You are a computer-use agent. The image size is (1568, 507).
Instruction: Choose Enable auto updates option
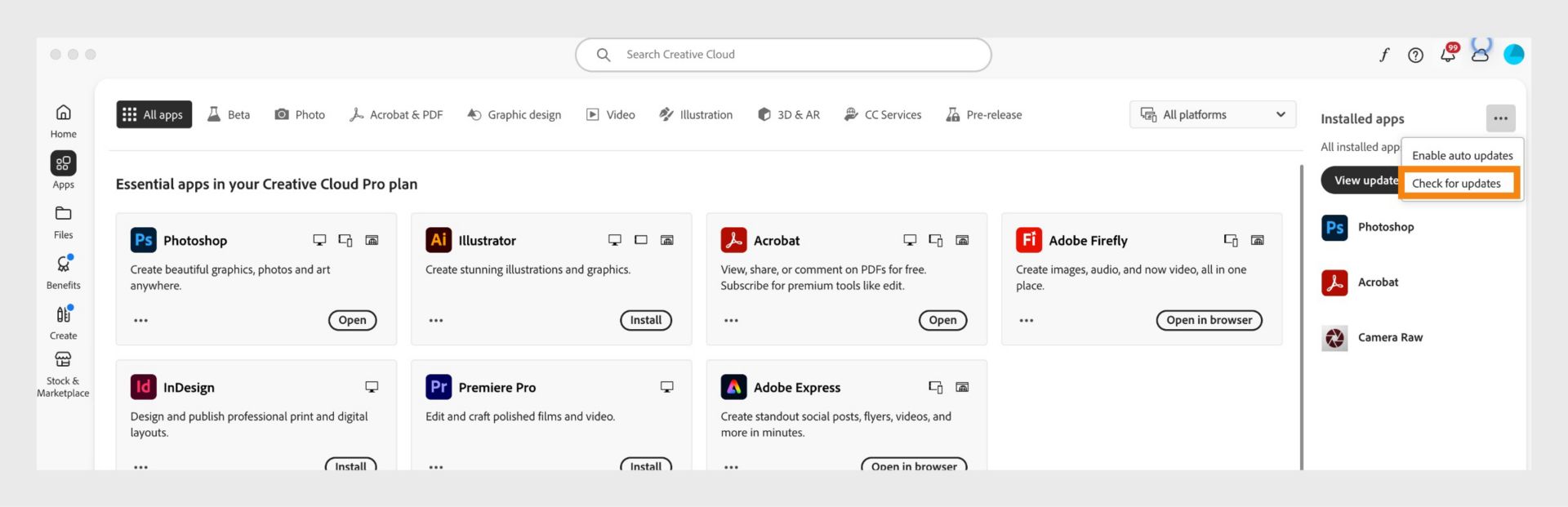point(1462,156)
